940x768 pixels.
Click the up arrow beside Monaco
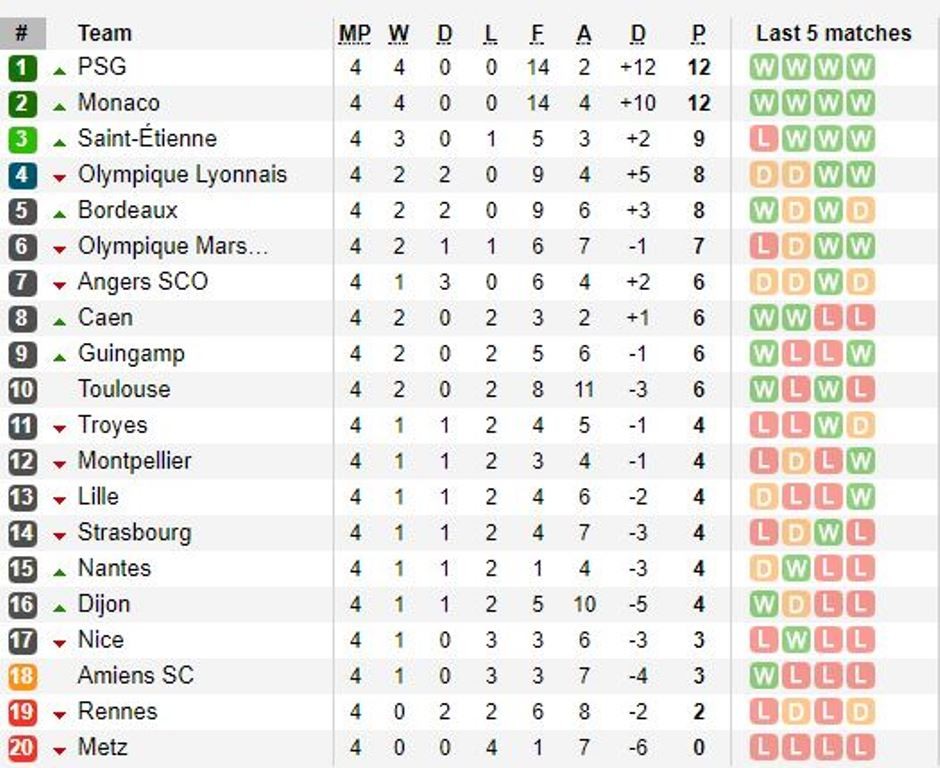[x=60, y=105]
